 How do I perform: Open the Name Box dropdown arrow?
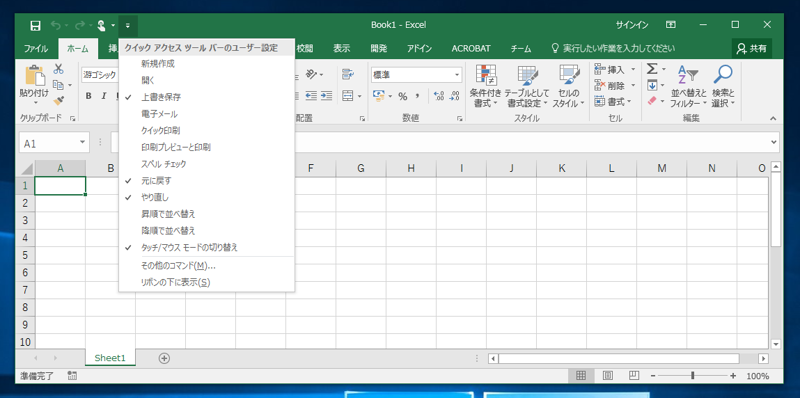(x=83, y=143)
